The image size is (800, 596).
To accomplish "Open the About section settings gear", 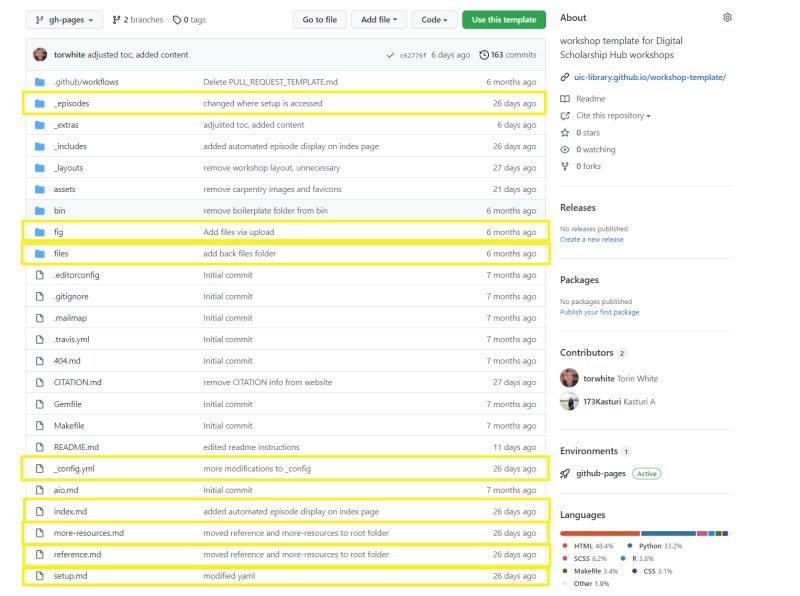I will point(729,17).
